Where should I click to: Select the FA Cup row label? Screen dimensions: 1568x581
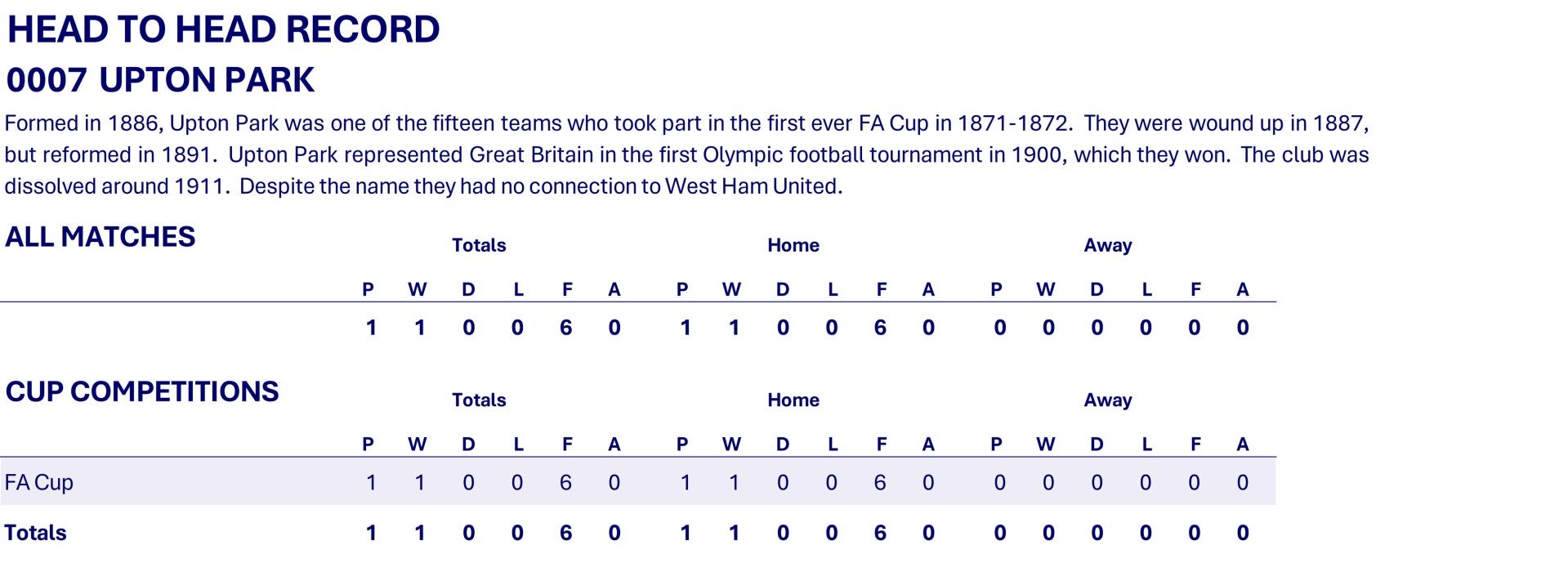(x=39, y=483)
